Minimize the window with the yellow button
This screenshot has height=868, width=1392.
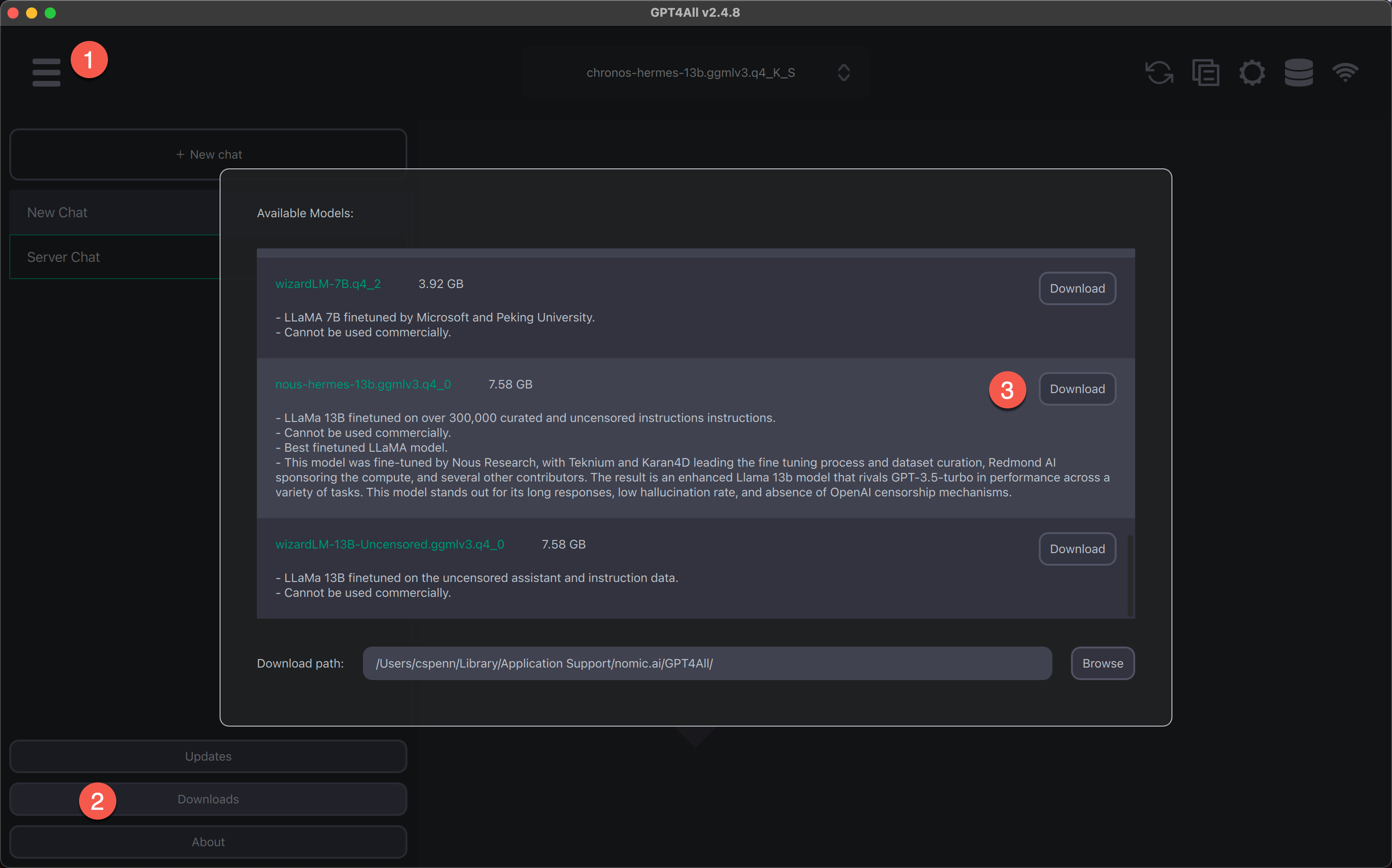pyautogui.click(x=32, y=13)
